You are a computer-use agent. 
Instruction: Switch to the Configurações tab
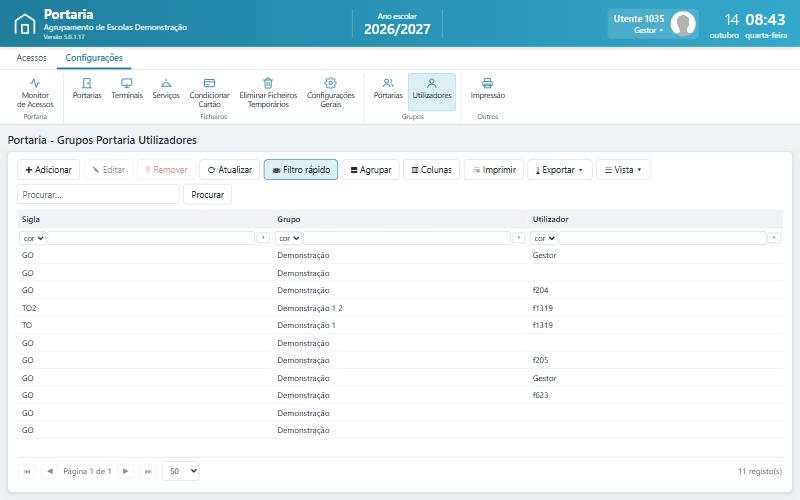coord(94,58)
